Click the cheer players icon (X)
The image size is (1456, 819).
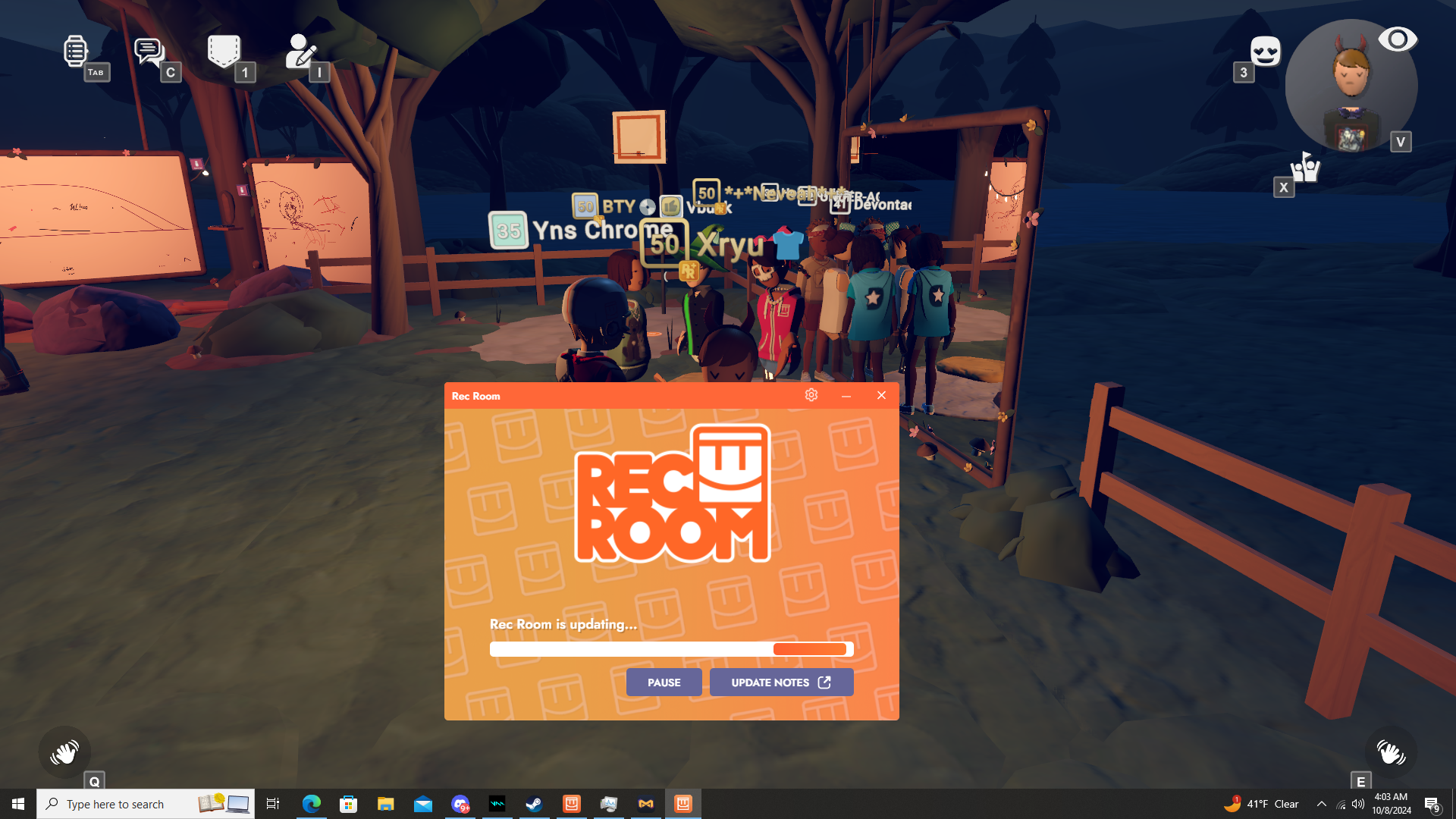1305,168
